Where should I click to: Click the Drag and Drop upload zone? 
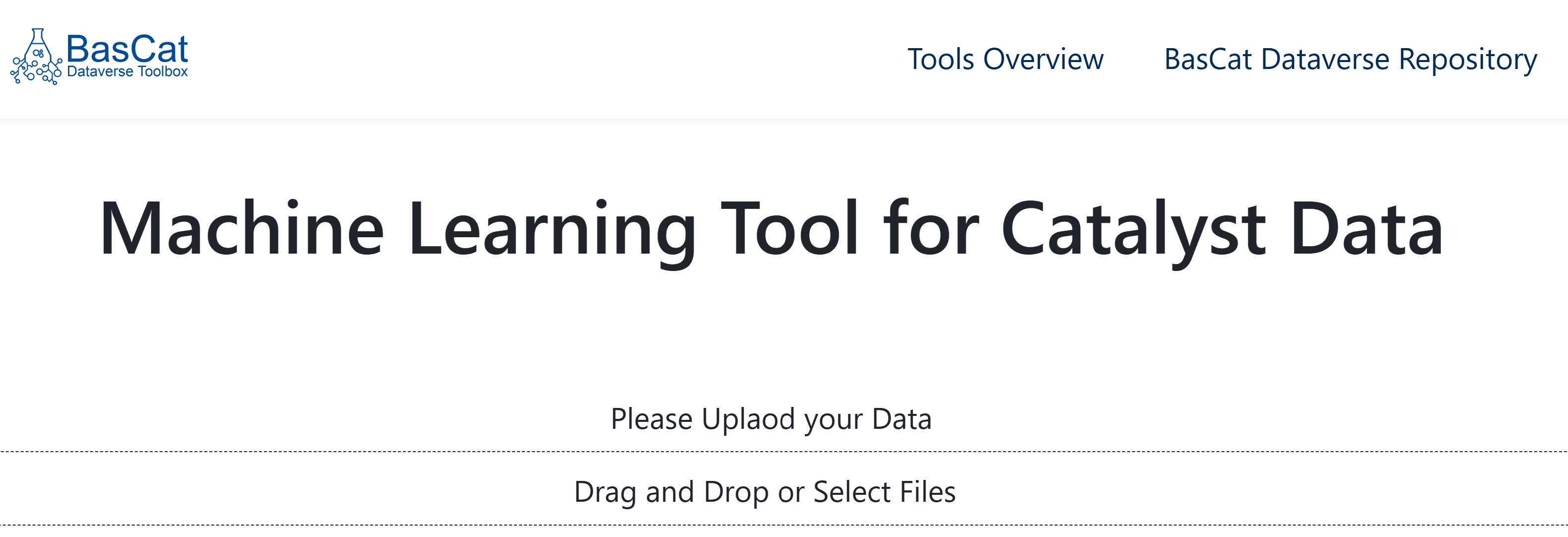tap(784, 488)
